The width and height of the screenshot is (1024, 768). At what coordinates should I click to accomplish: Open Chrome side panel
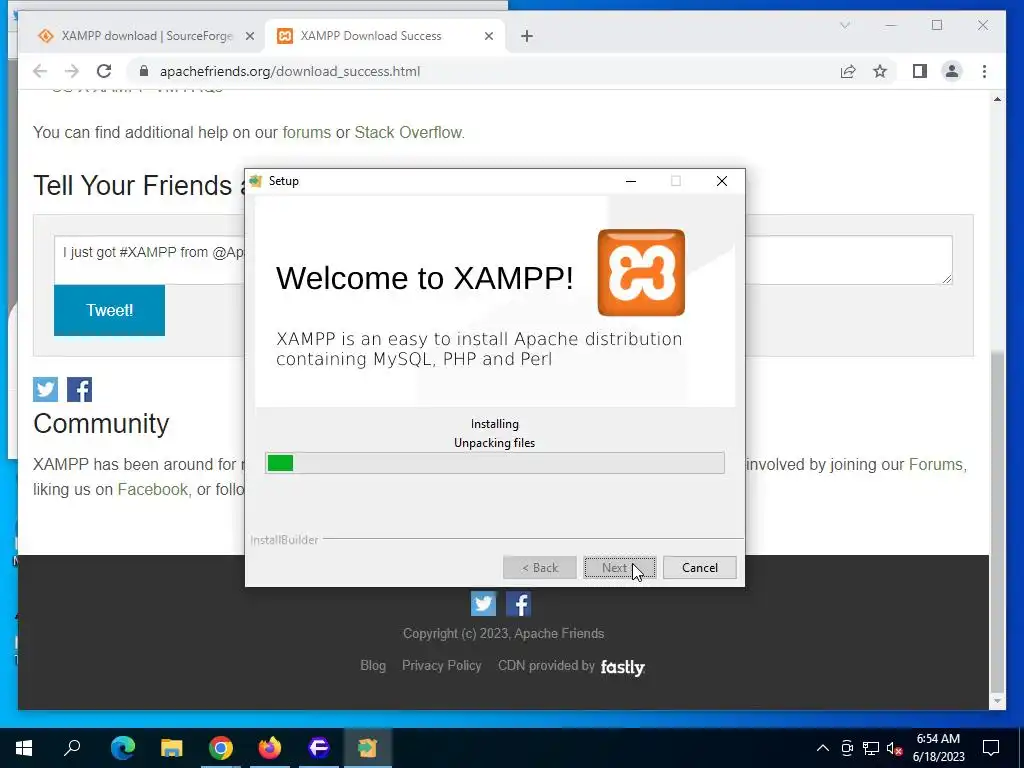coord(920,71)
